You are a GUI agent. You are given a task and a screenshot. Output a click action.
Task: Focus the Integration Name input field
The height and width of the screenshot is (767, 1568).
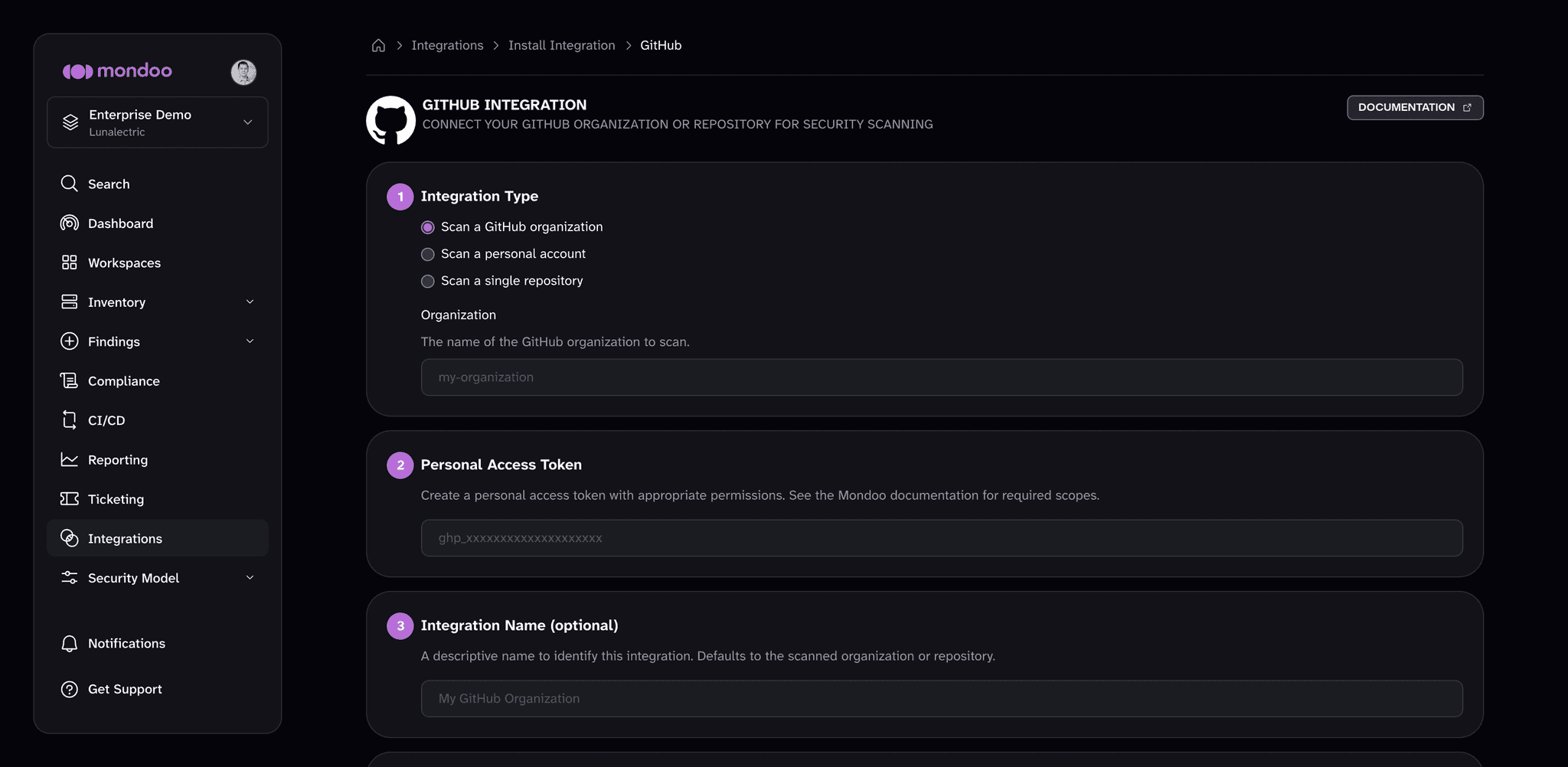942,699
